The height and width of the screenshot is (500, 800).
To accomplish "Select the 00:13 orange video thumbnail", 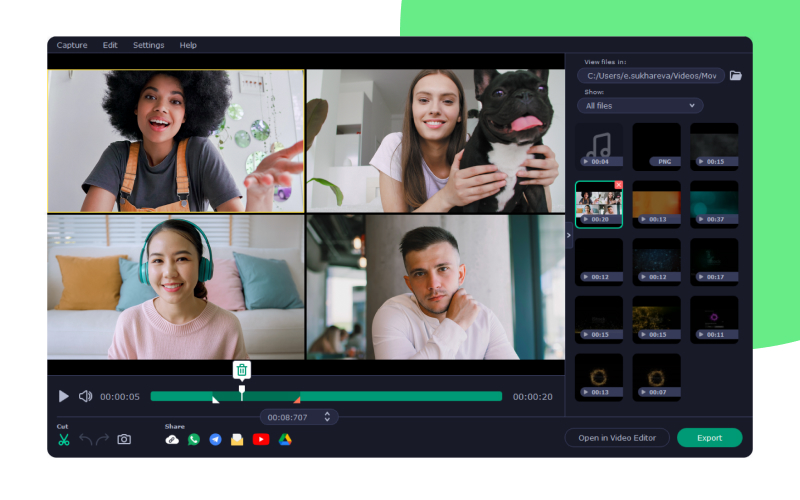I will click(657, 204).
